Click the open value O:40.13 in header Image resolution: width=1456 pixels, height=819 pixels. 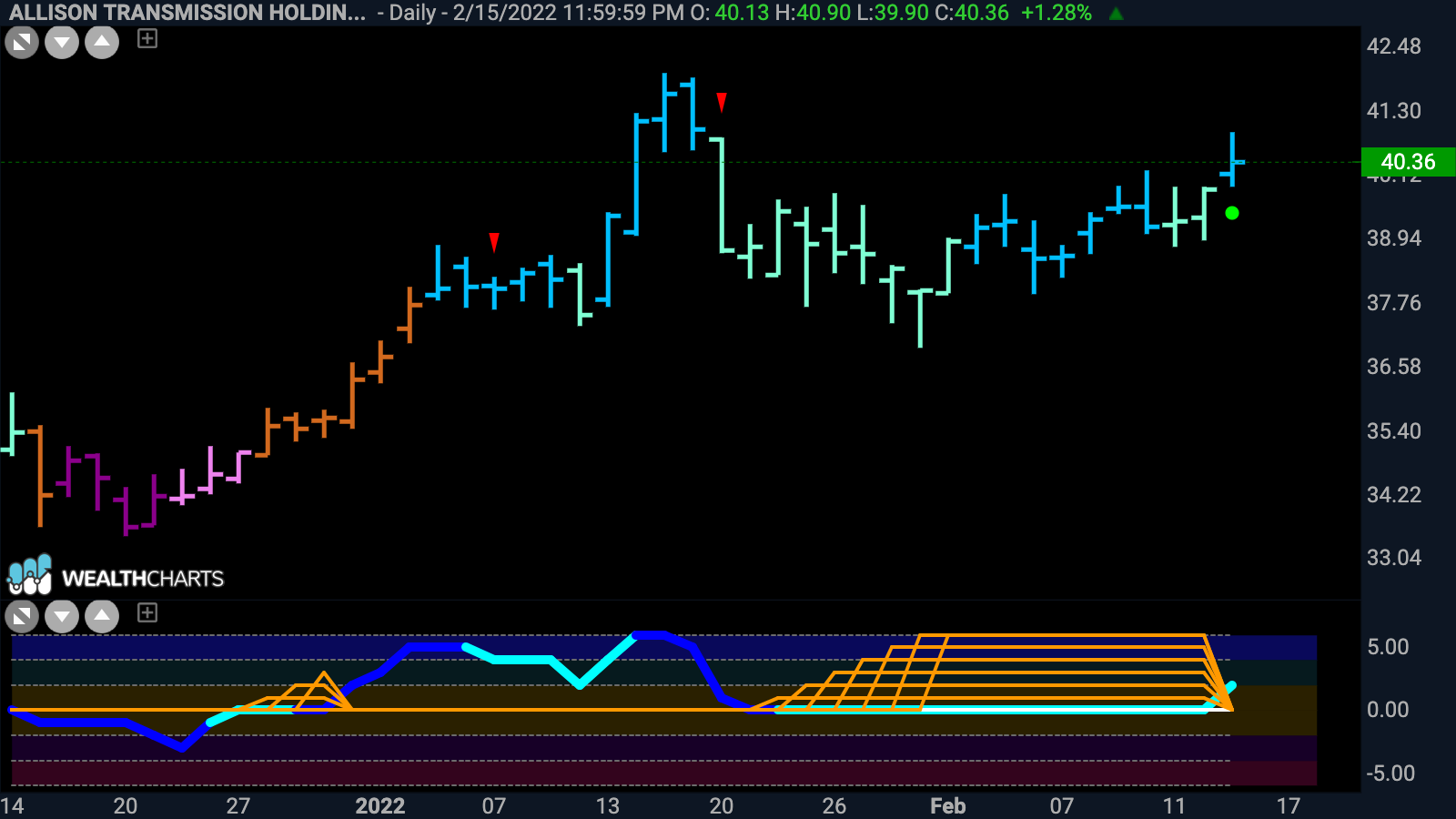tap(730, 13)
